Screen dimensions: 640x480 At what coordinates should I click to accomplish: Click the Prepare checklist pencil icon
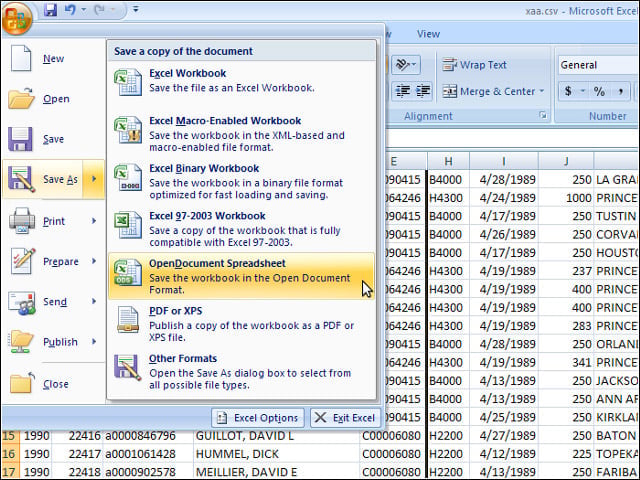pyautogui.click(x=22, y=260)
